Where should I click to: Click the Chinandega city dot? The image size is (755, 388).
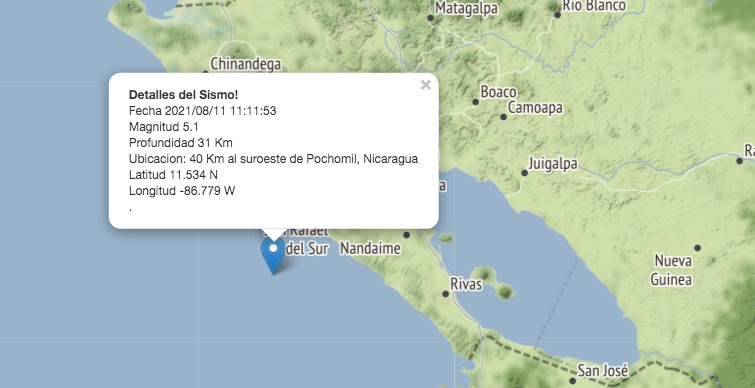(206, 73)
